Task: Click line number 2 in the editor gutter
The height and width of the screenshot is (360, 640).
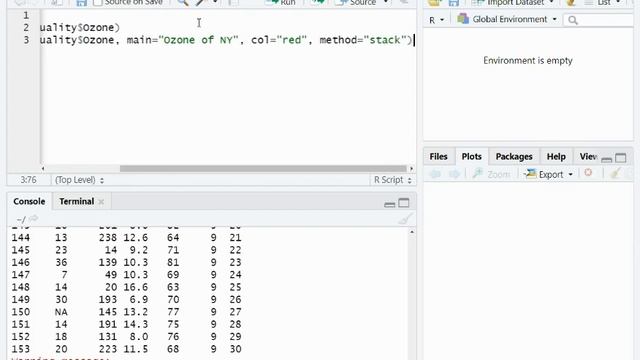Action: click(26, 28)
